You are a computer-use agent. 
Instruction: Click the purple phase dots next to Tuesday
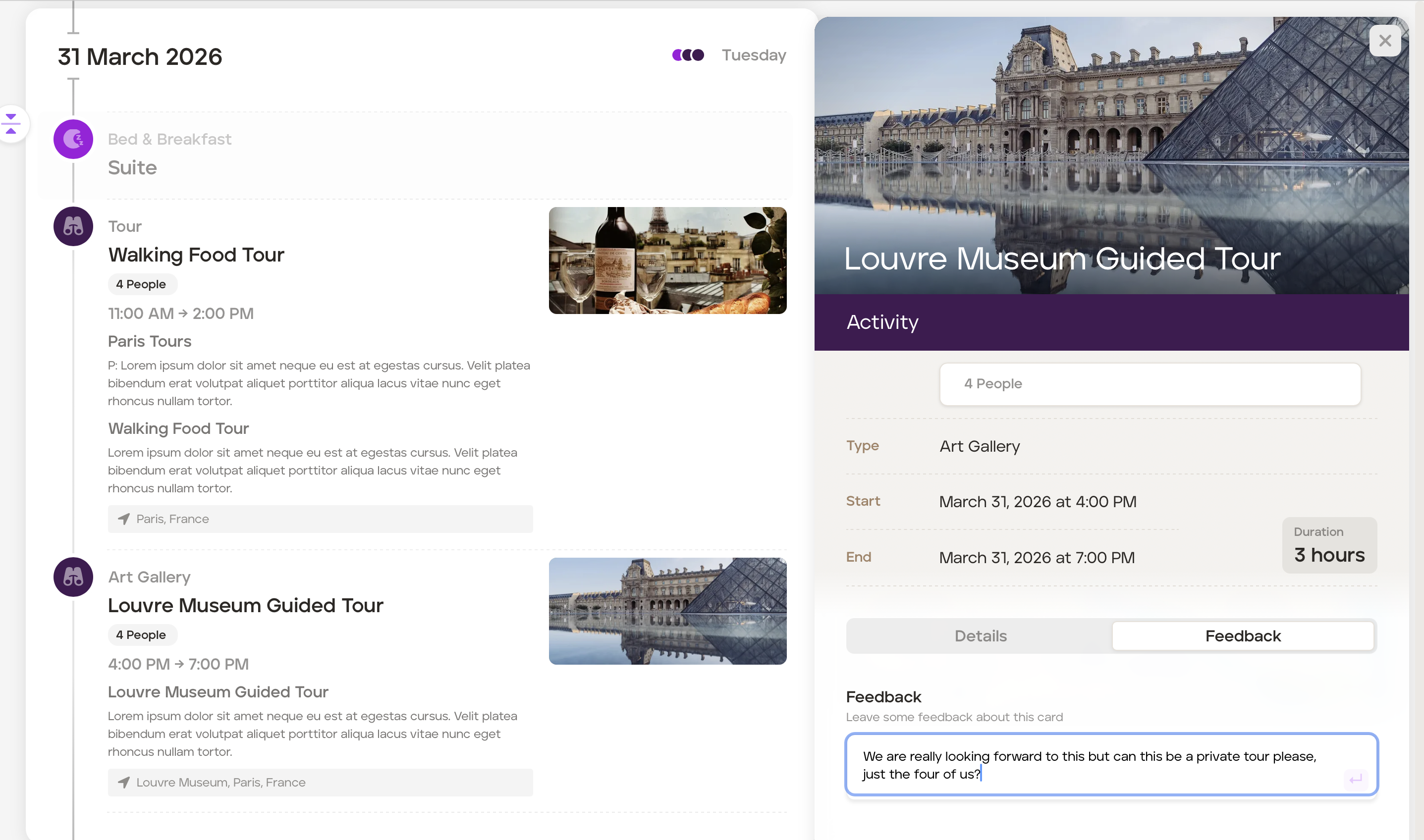(687, 55)
